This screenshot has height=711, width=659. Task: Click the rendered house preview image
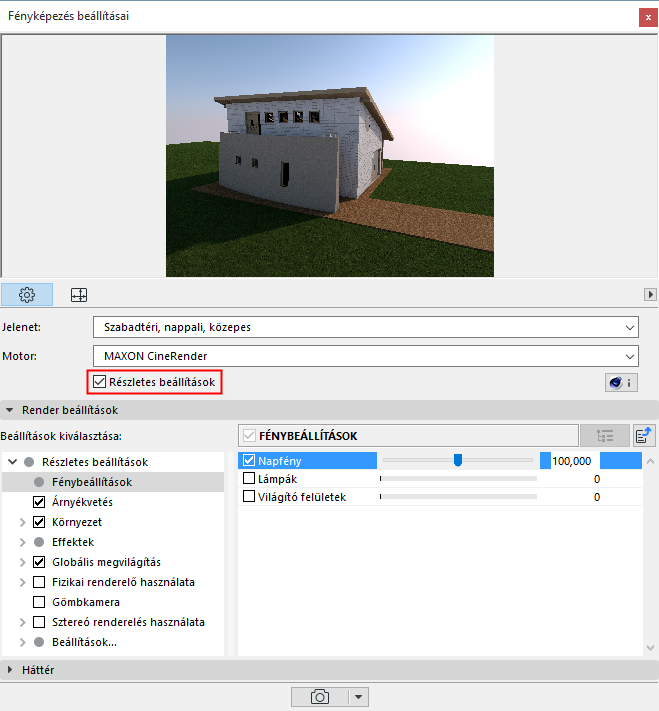pos(330,156)
